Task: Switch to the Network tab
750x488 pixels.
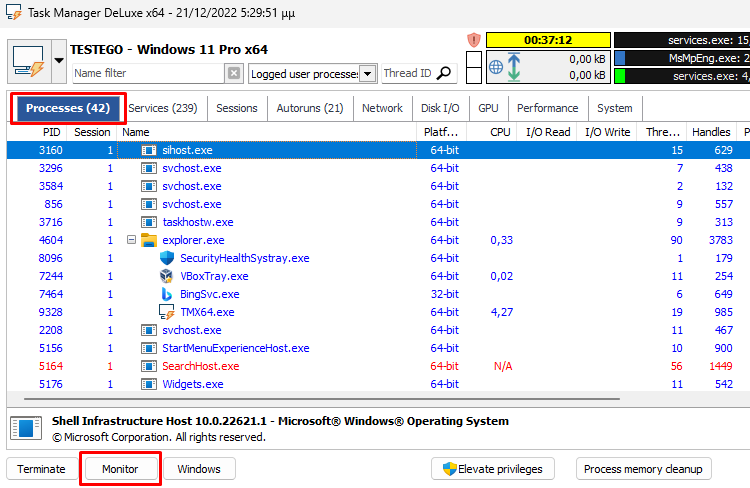Action: coord(382,108)
